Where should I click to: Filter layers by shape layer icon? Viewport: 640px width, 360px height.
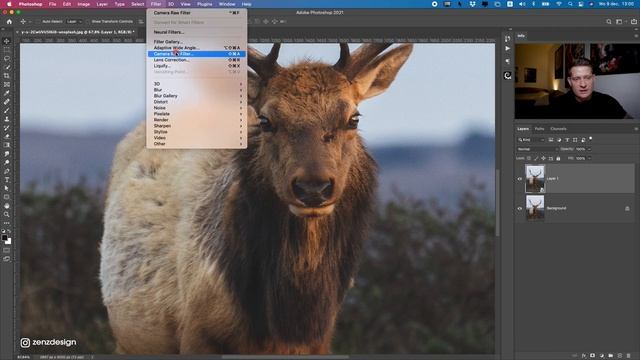point(575,140)
